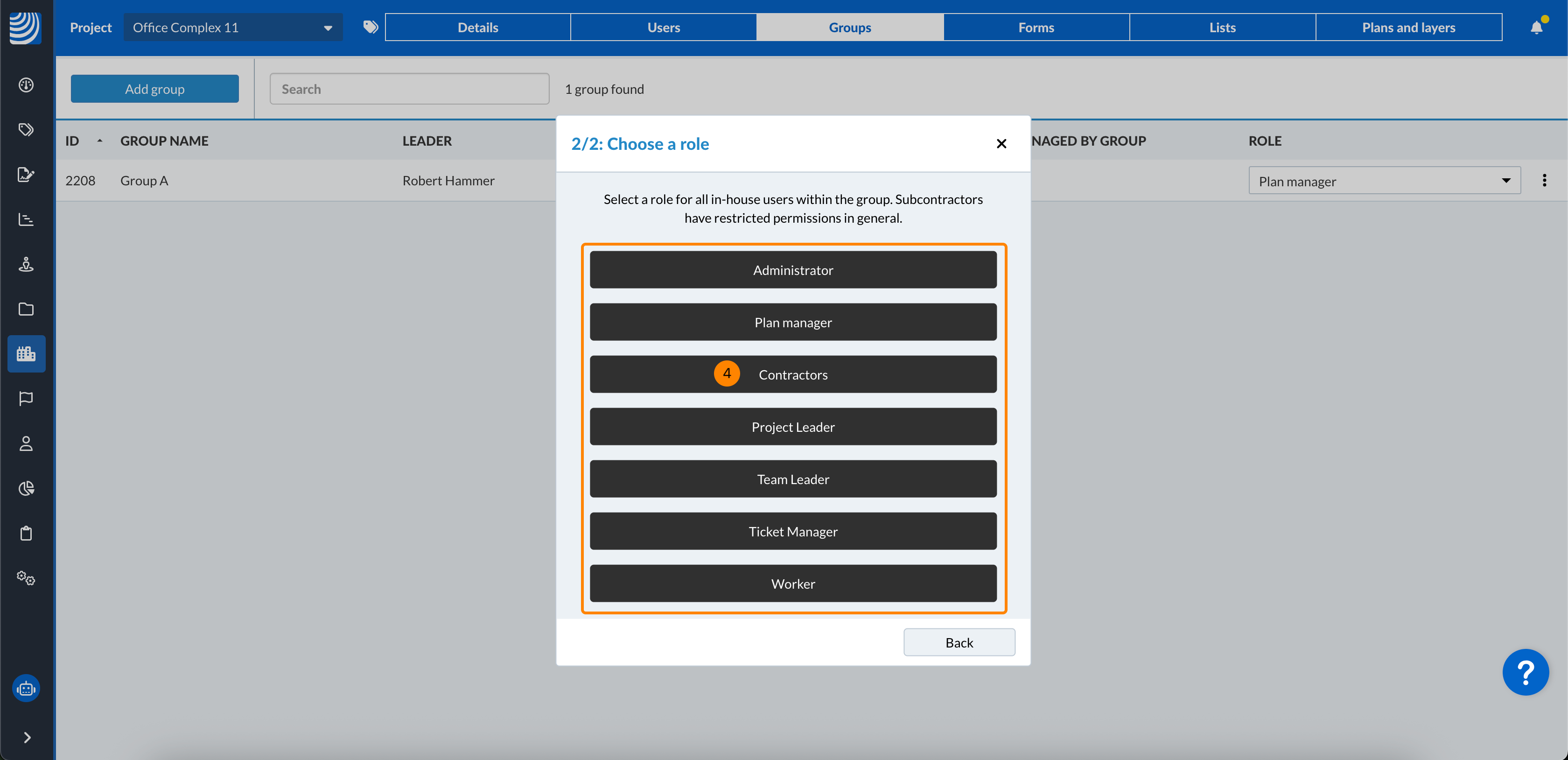Screen dimensions: 1568x760
Task: Open the flag icon in sidebar
Action: [26, 398]
